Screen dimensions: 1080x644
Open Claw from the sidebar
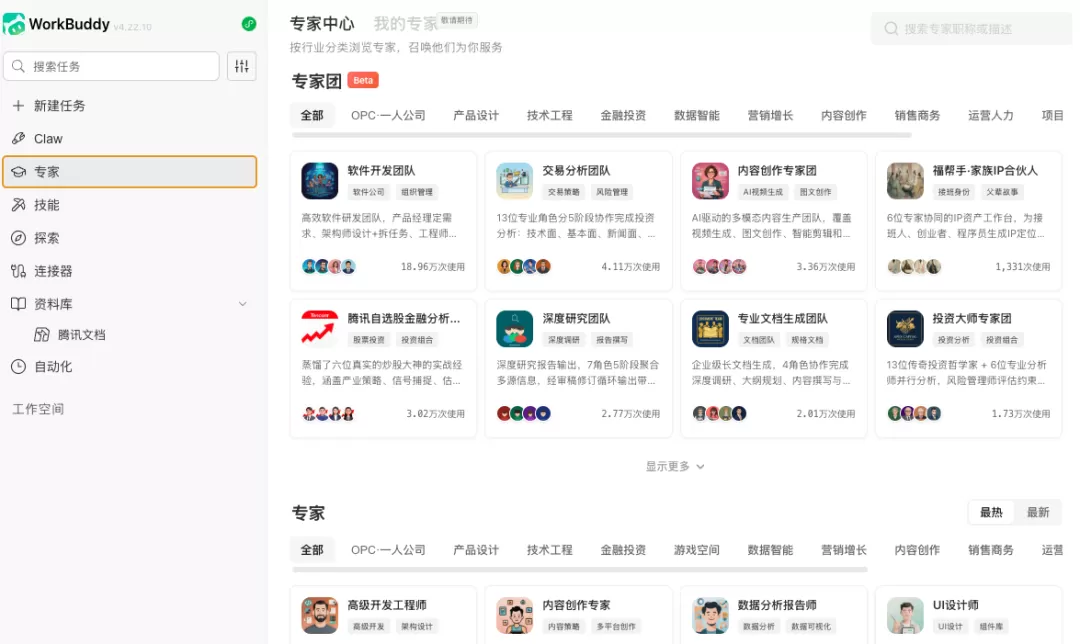click(129, 138)
